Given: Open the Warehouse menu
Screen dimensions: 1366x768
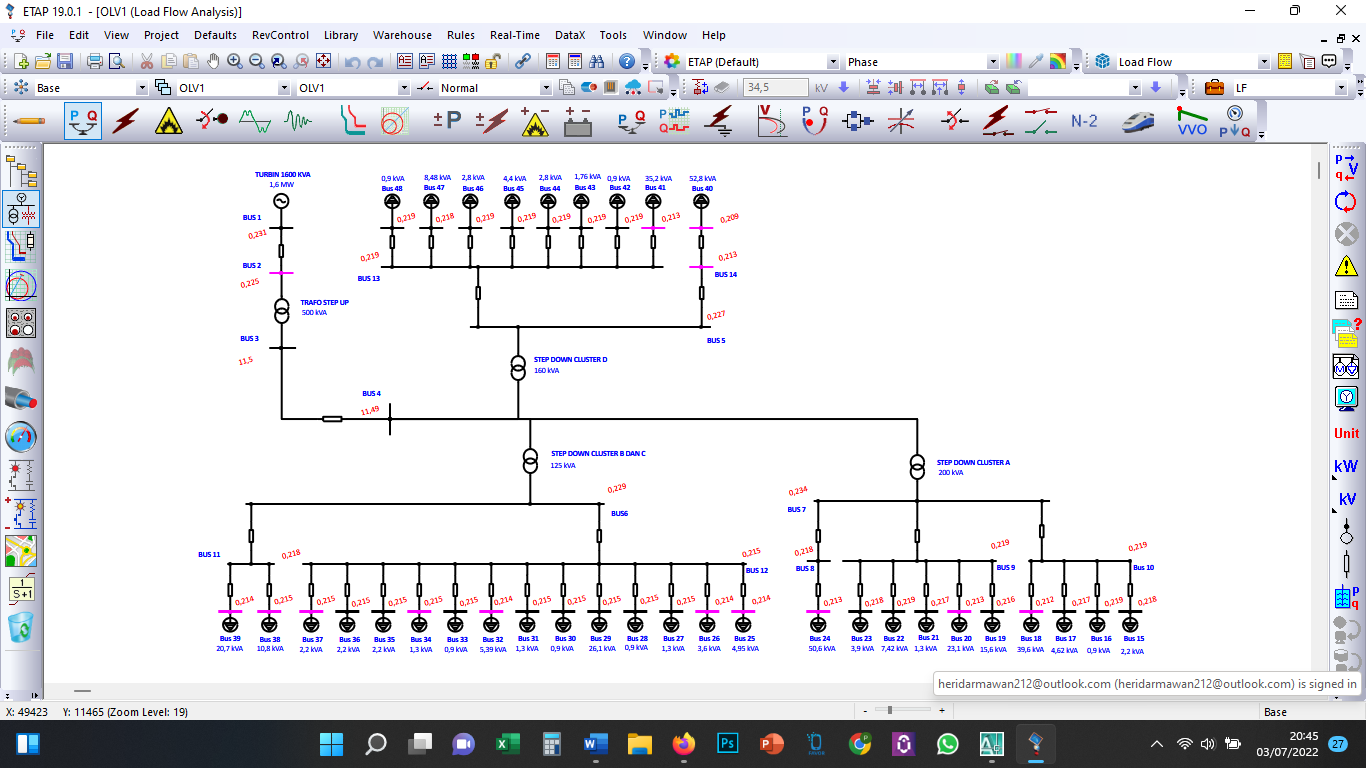Looking at the screenshot, I should click(x=402, y=35).
